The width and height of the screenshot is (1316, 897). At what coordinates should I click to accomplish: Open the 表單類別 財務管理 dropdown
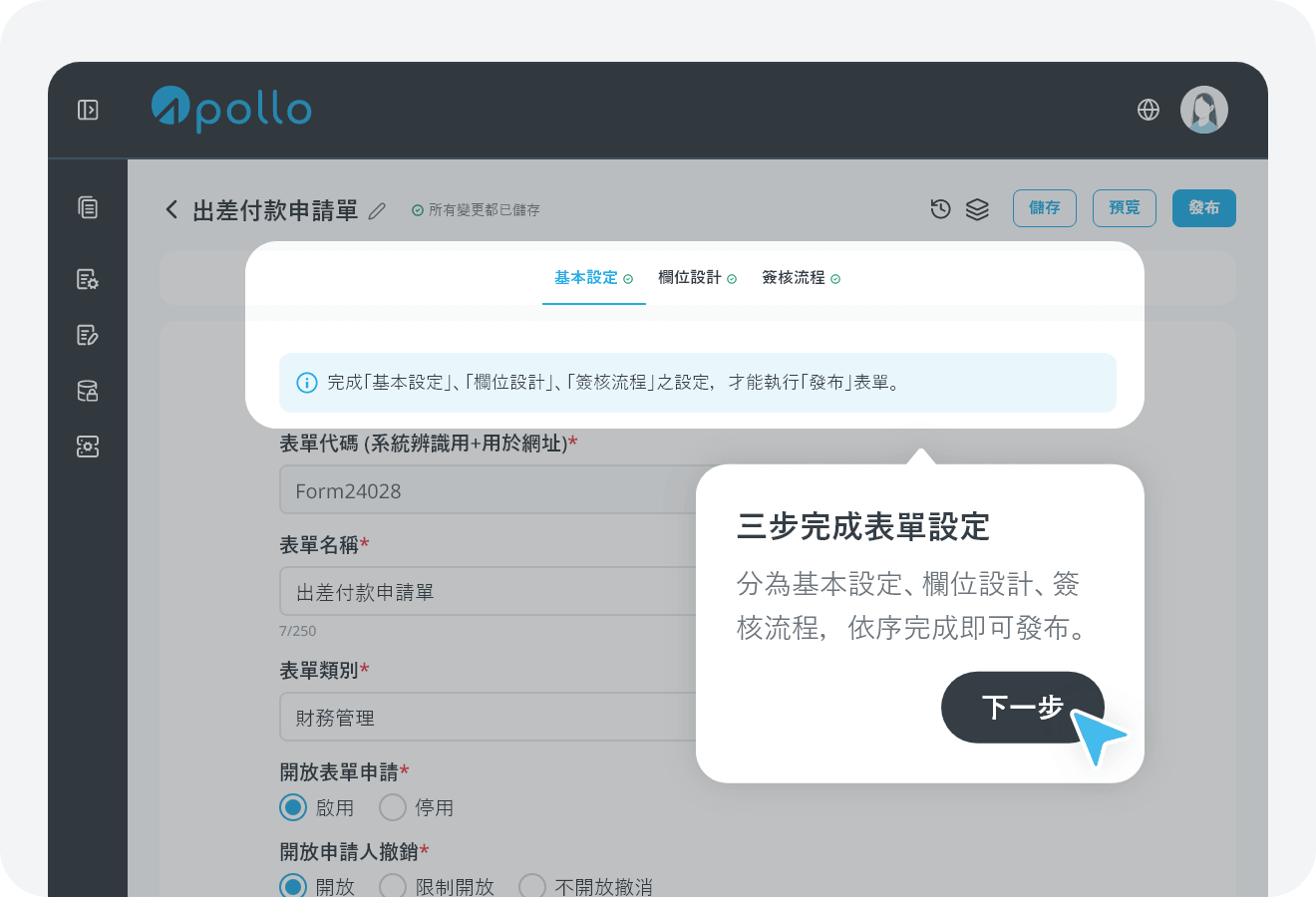[488, 718]
